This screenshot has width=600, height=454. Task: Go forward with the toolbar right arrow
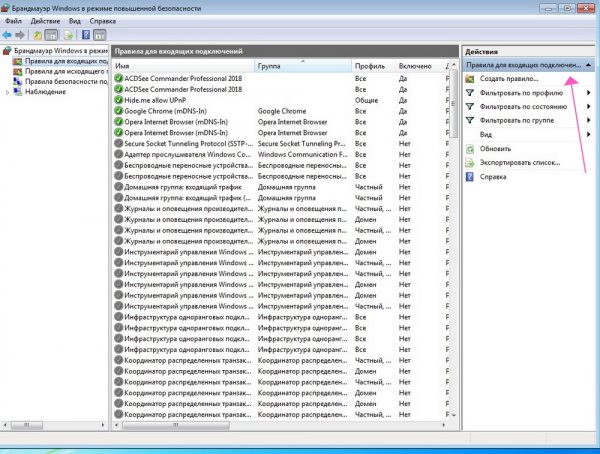coord(20,35)
